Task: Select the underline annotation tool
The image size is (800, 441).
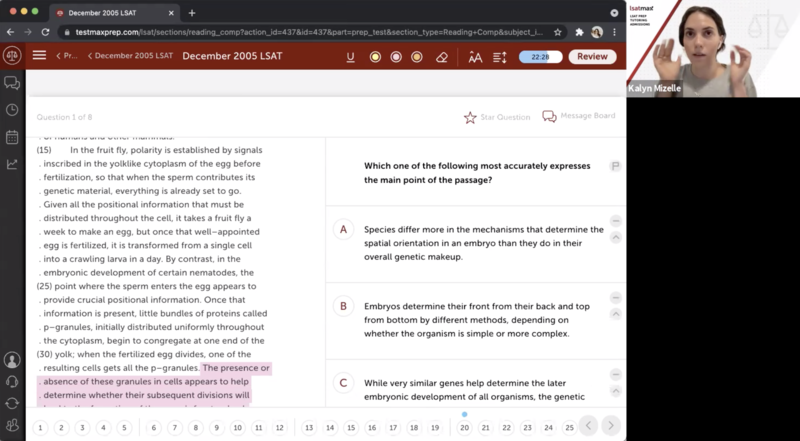Action: click(351, 57)
